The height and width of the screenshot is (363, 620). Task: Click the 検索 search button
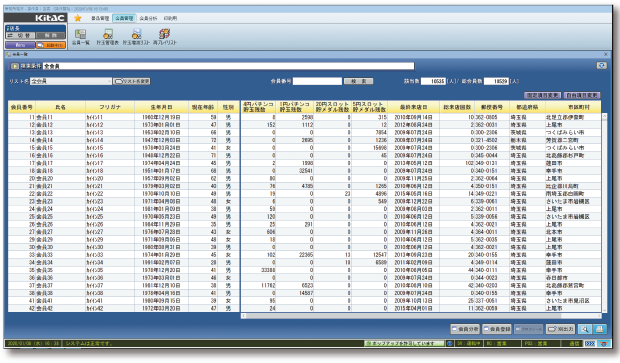[358, 81]
